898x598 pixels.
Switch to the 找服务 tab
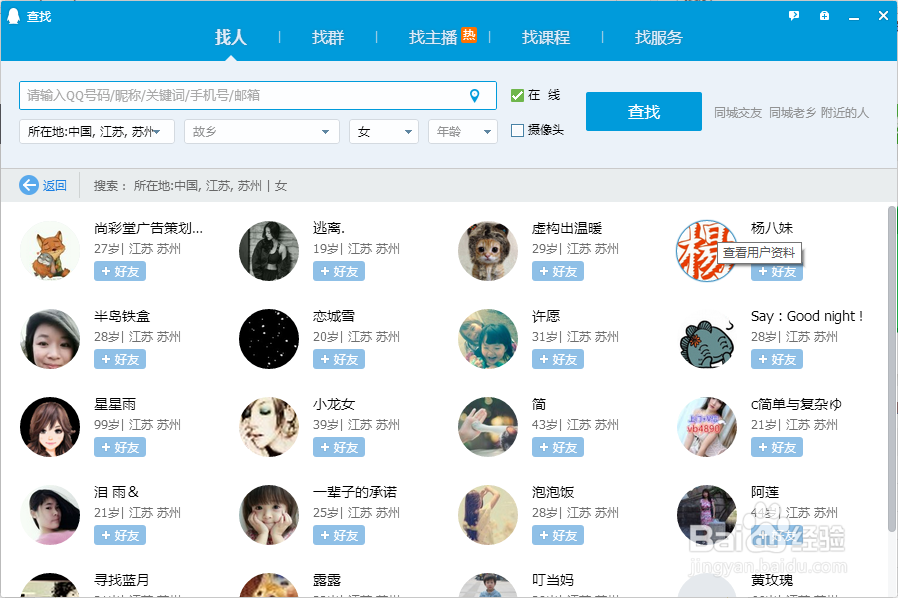click(659, 37)
